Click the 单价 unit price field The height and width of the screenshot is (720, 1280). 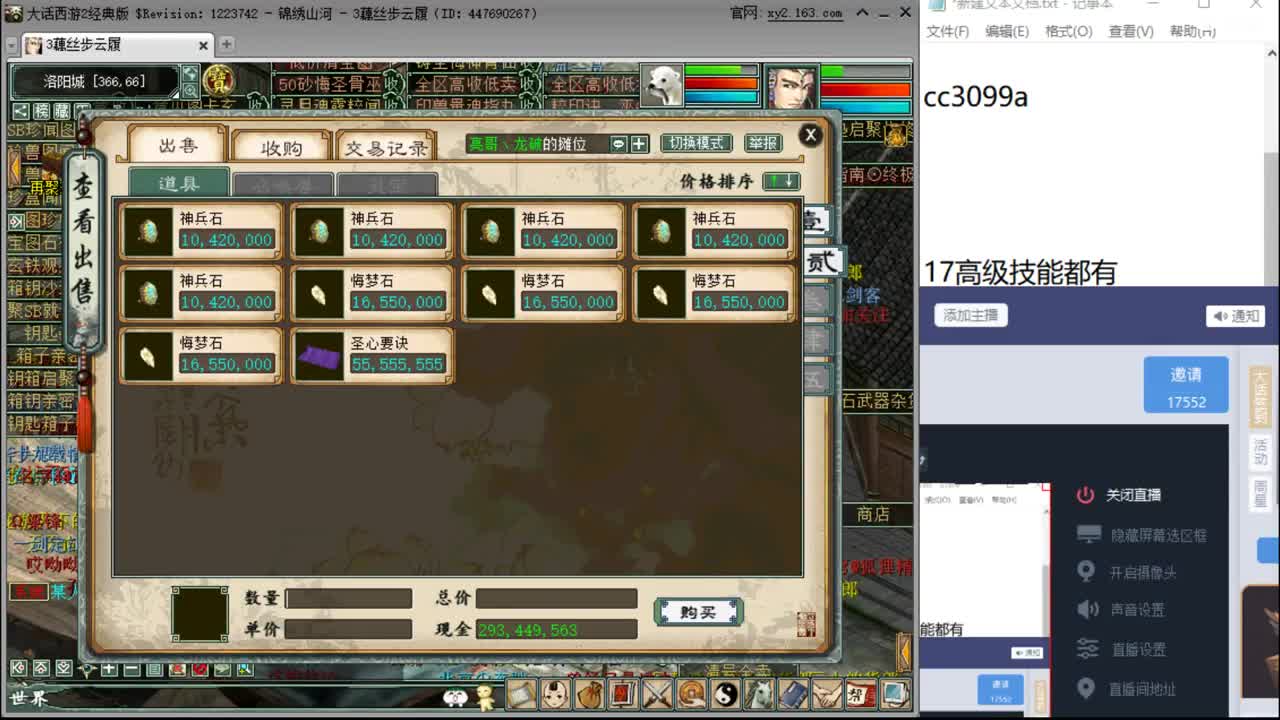click(x=348, y=629)
